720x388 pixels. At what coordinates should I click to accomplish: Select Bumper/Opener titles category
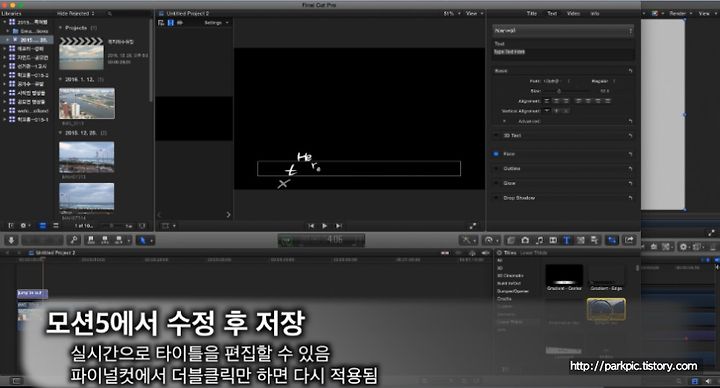pyautogui.click(x=513, y=291)
